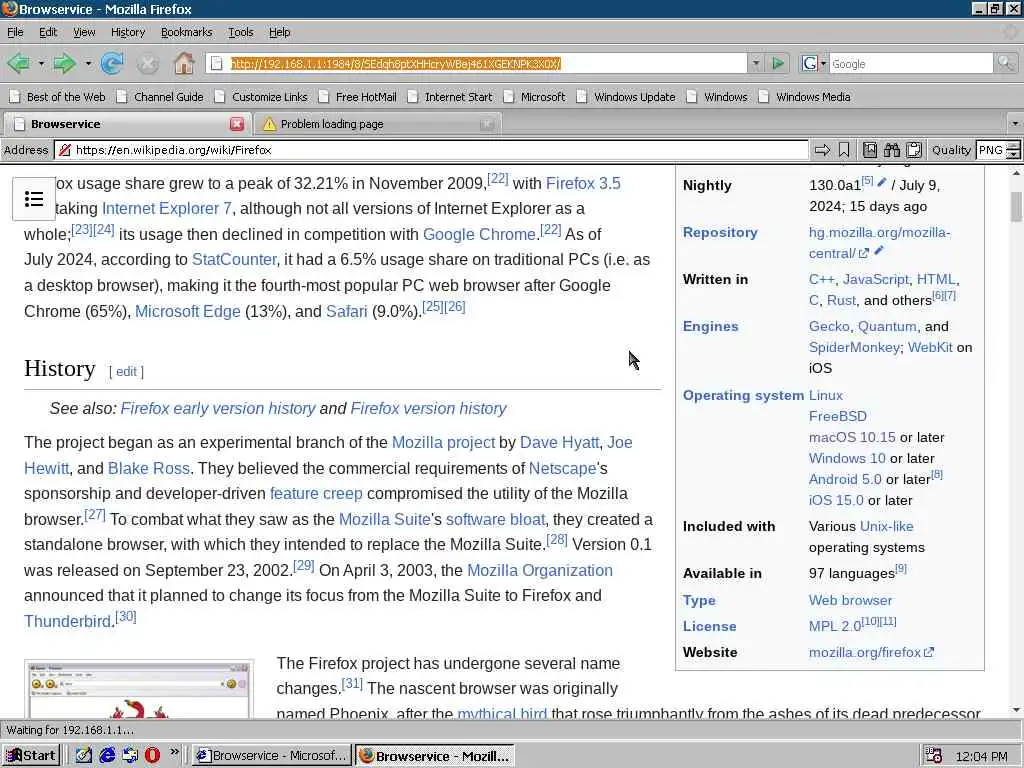Click the Browservice Address field
This screenshot has width=1024, height=768.
[431, 150]
